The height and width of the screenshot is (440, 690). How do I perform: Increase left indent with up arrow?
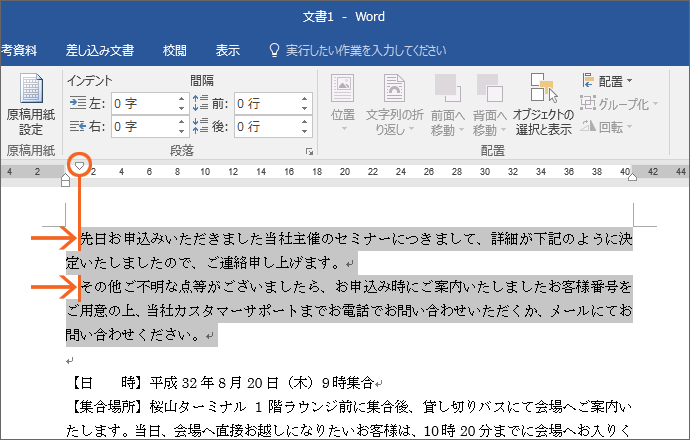pyautogui.click(x=182, y=99)
